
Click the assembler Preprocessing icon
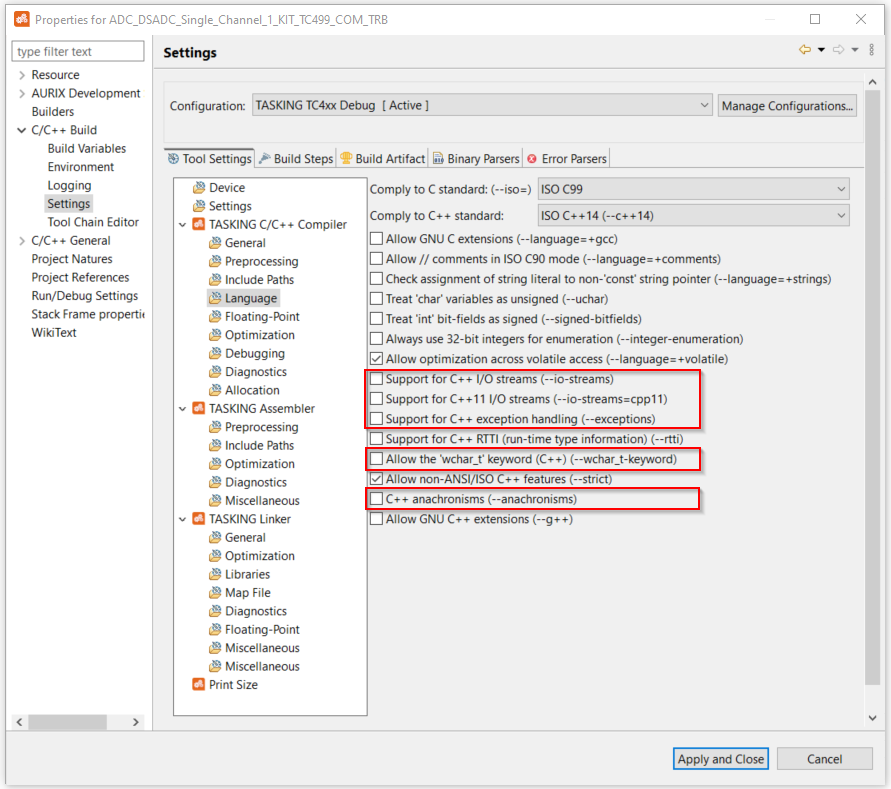[x=214, y=427]
